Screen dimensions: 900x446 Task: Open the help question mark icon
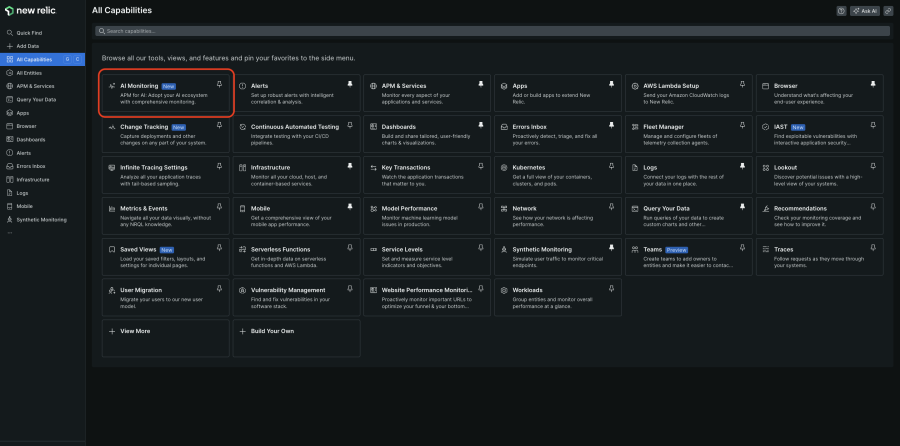[x=841, y=10]
